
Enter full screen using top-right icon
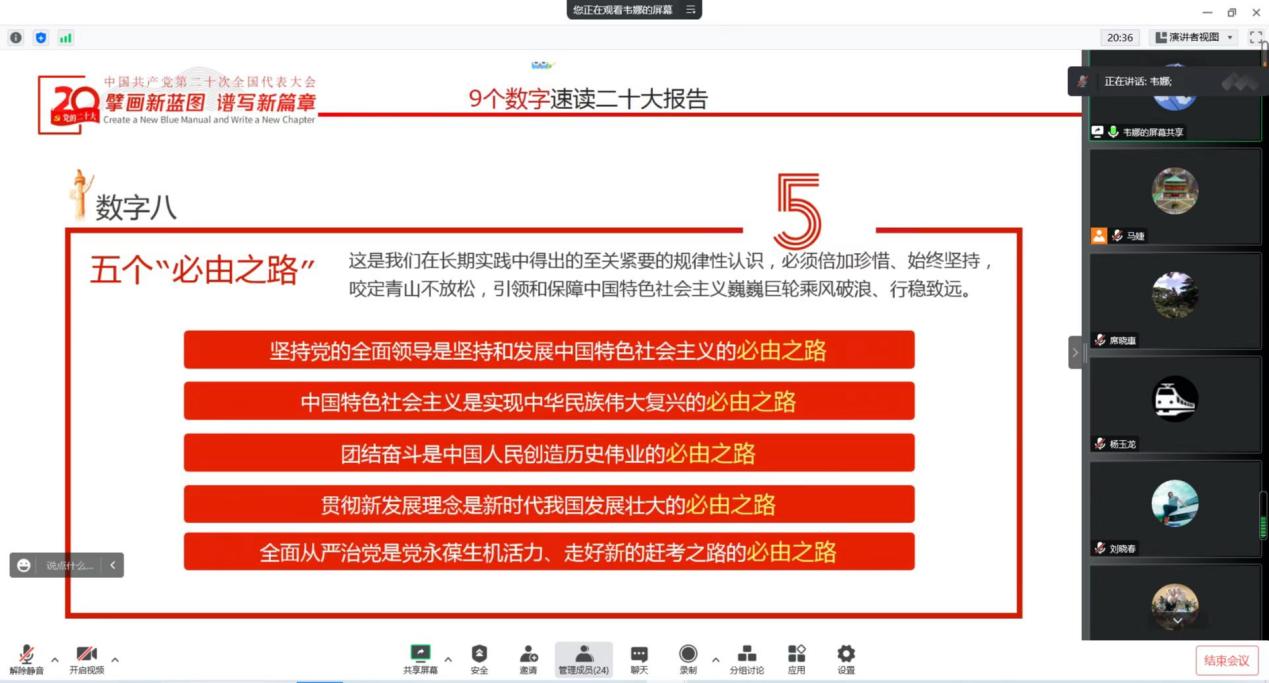click(1256, 37)
